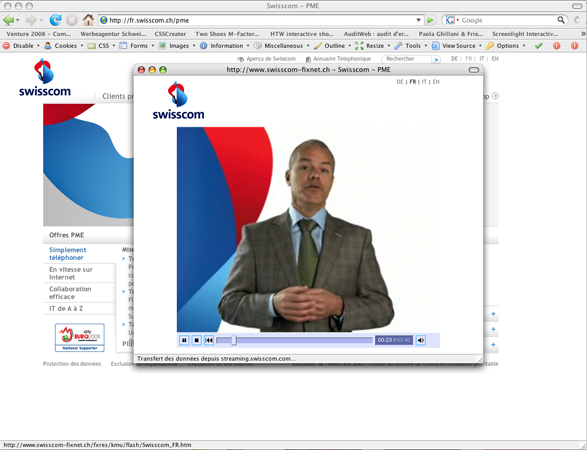587x450 pixels.
Task: Go to the browser home page icon
Action: (x=88, y=20)
